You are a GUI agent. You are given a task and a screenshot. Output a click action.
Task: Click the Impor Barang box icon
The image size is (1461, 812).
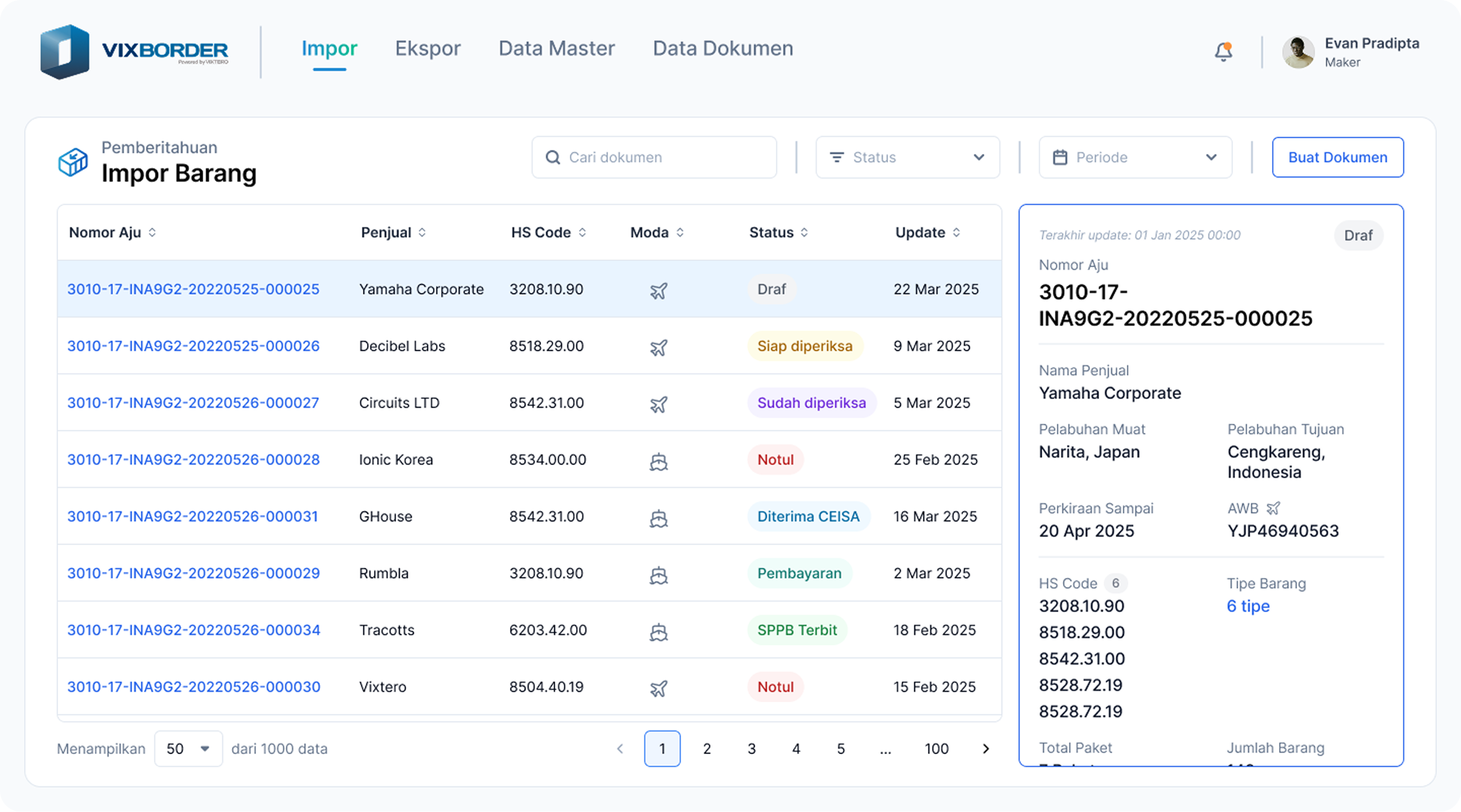(x=73, y=162)
